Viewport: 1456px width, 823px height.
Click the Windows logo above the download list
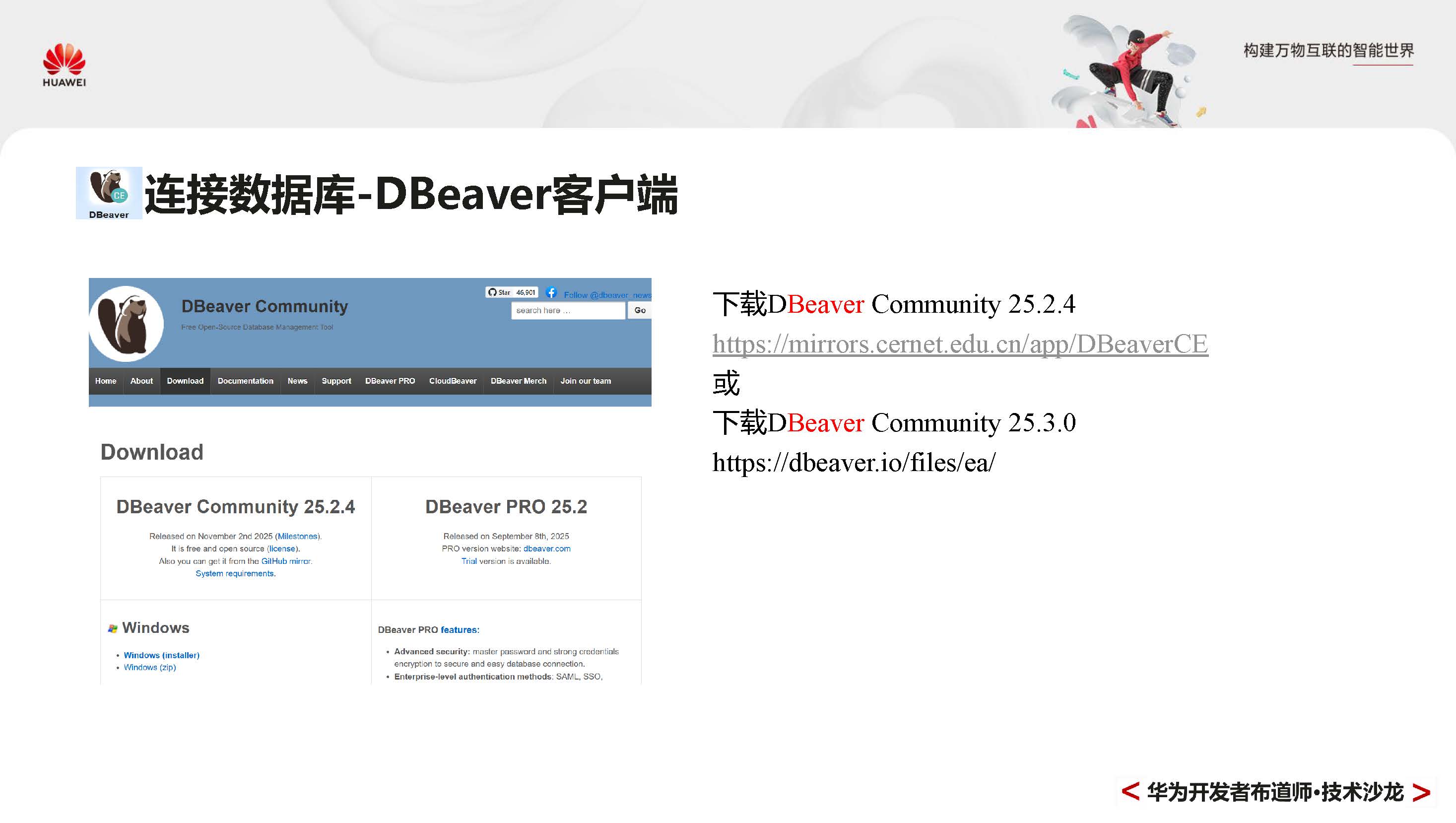tap(113, 627)
